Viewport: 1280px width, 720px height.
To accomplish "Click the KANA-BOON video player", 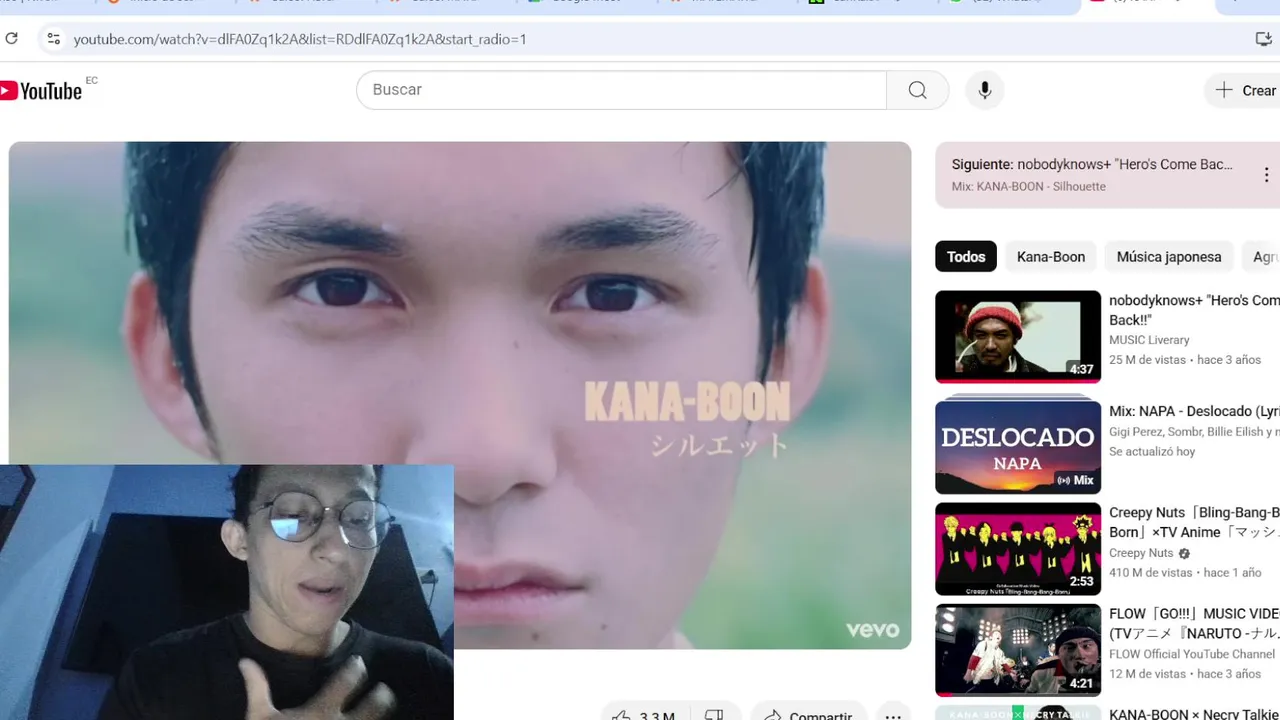I will pyautogui.click(x=460, y=395).
